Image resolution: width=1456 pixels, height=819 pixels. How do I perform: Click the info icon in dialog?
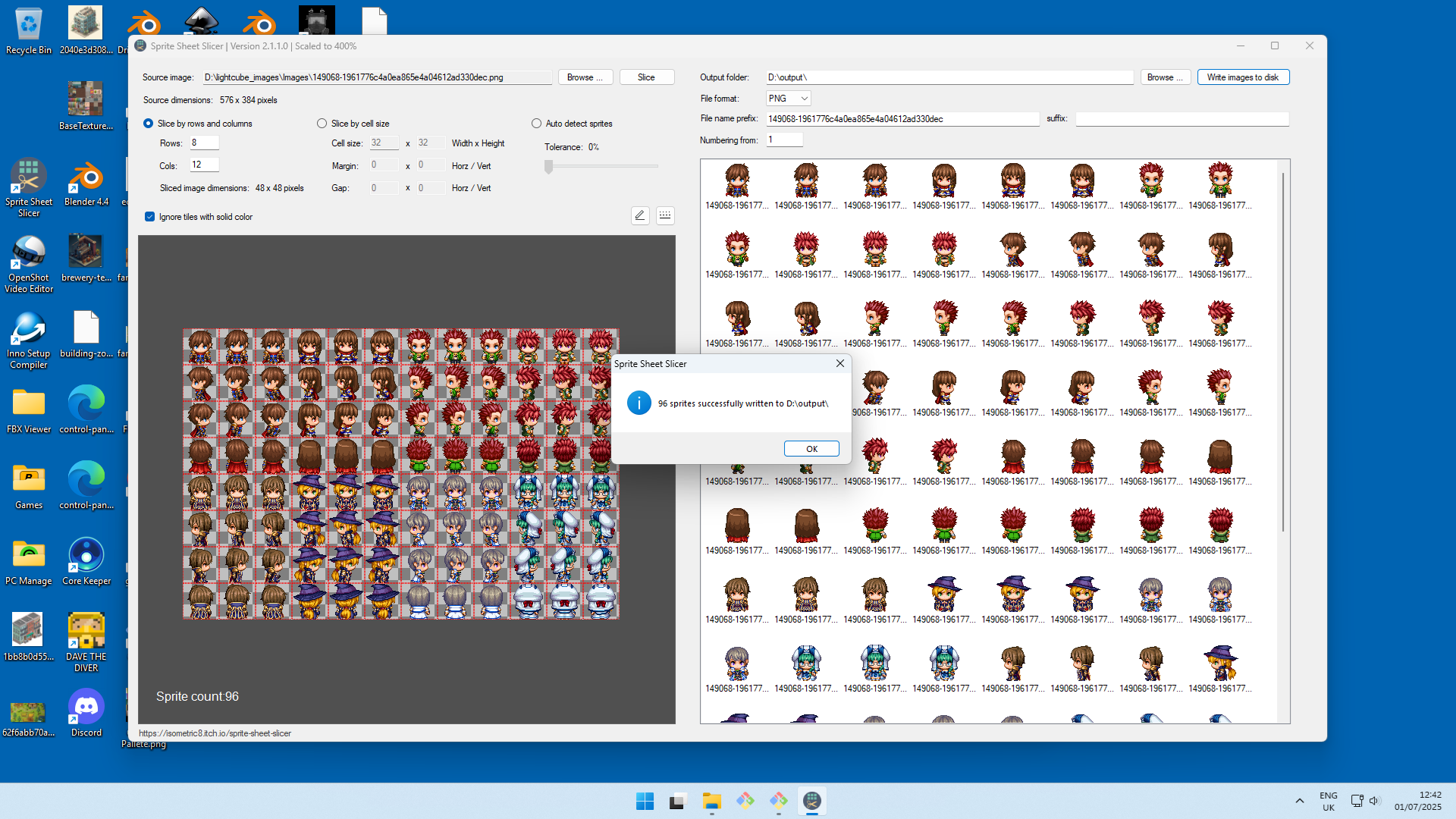[639, 403]
